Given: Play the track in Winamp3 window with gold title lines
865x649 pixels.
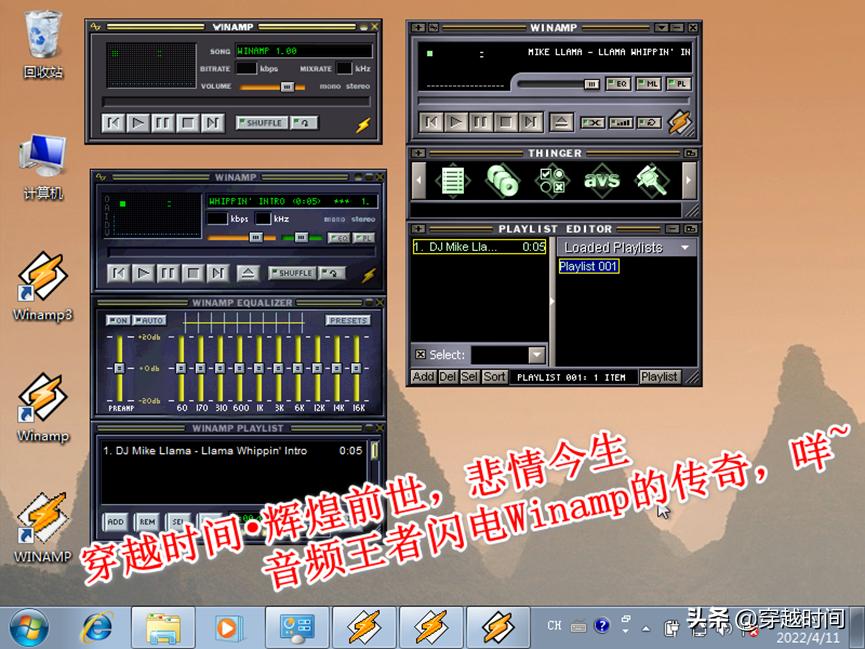Looking at the screenshot, I should (x=456, y=122).
